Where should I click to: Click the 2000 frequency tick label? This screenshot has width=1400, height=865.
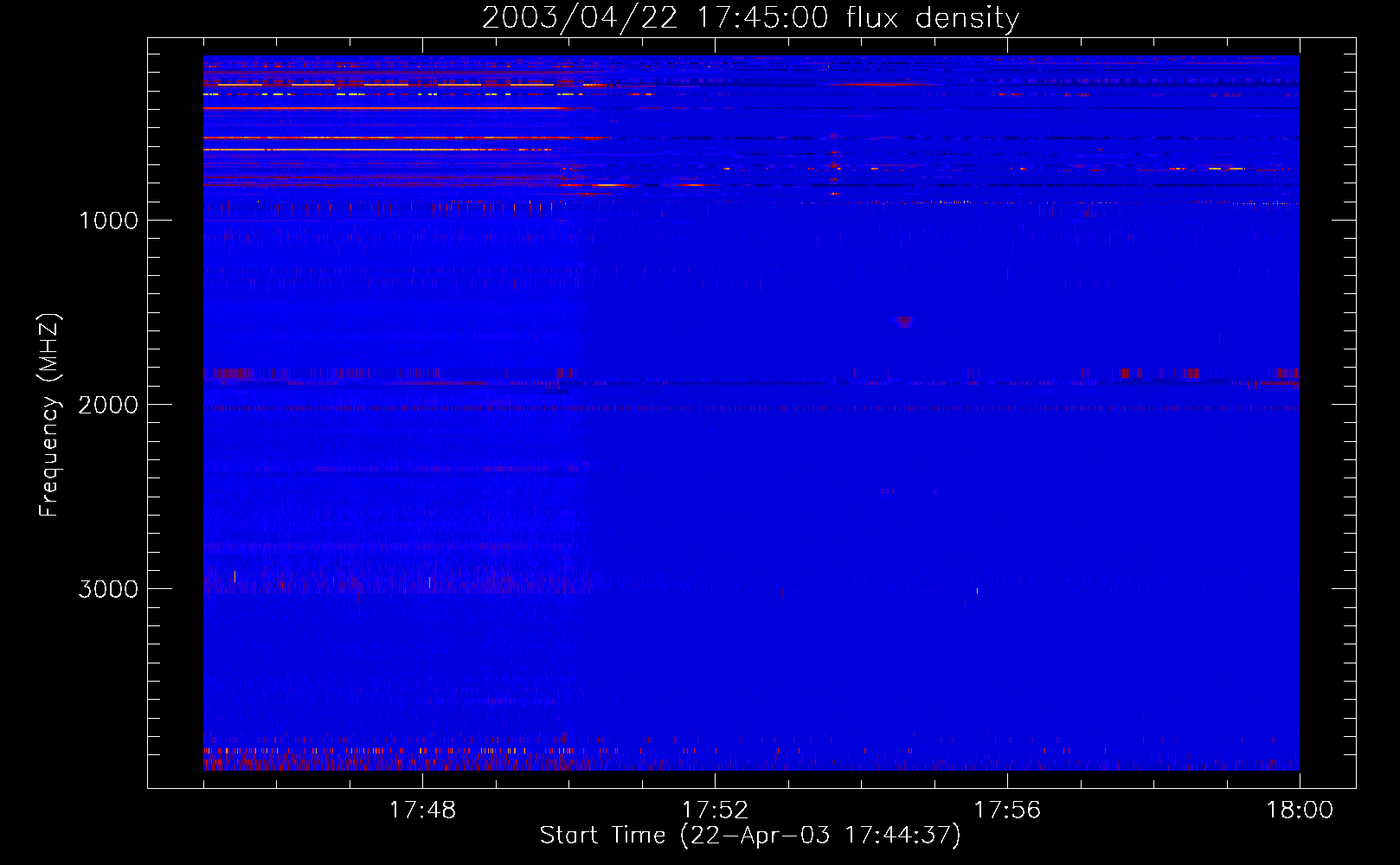coord(108,405)
